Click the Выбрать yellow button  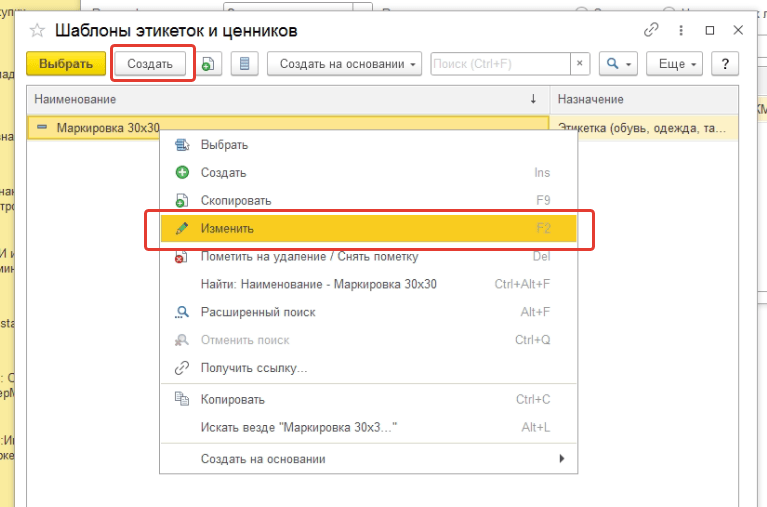pyautogui.click(x=65, y=64)
